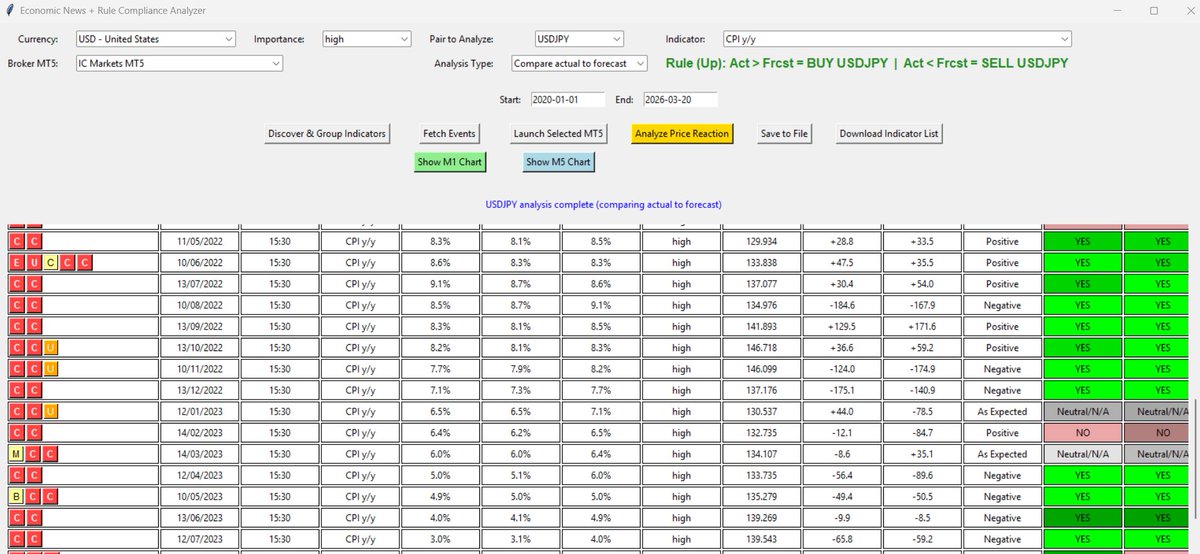1200x554 pixels.
Task: Click the +171.6 reaction value cell
Action: 922,326
